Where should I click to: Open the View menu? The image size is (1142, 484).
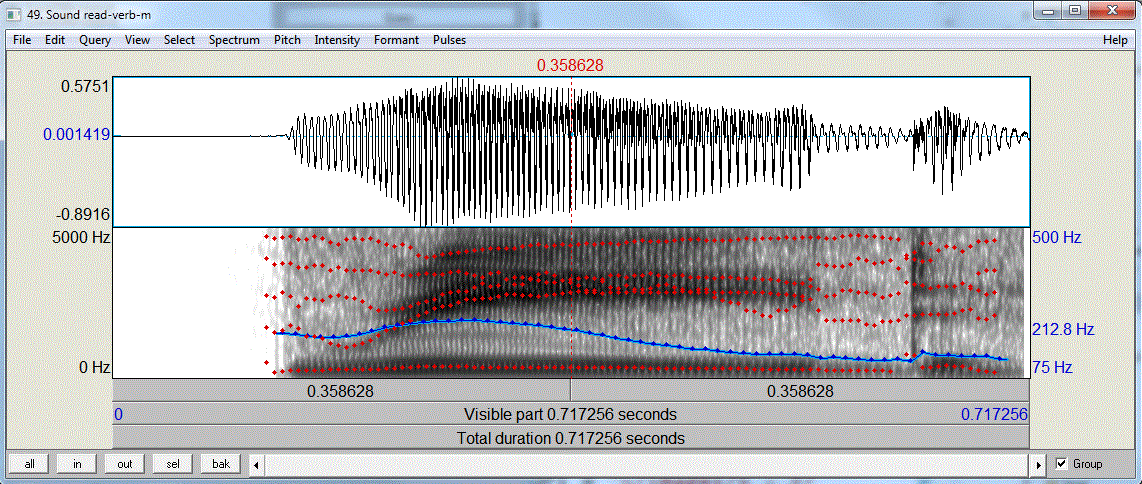click(x=138, y=40)
